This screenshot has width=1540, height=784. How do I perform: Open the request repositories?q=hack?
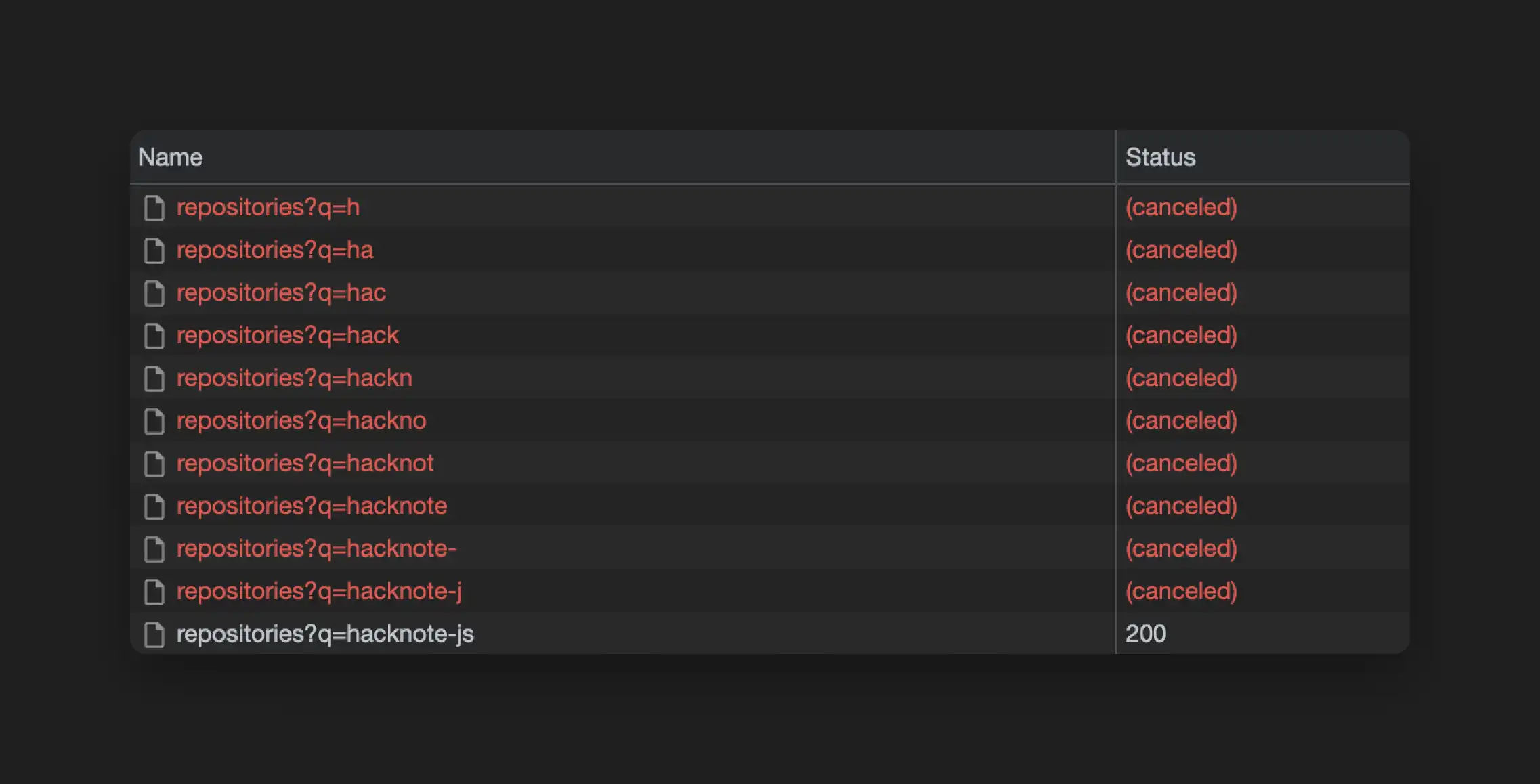288,335
